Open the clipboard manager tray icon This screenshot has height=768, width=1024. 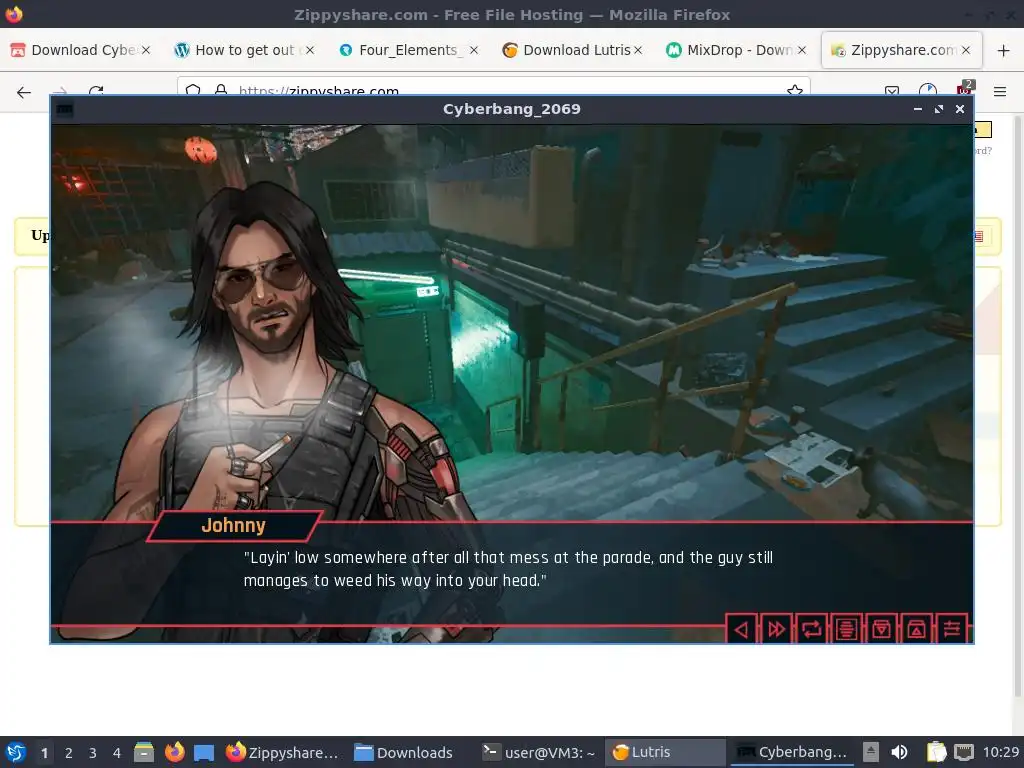(936, 752)
